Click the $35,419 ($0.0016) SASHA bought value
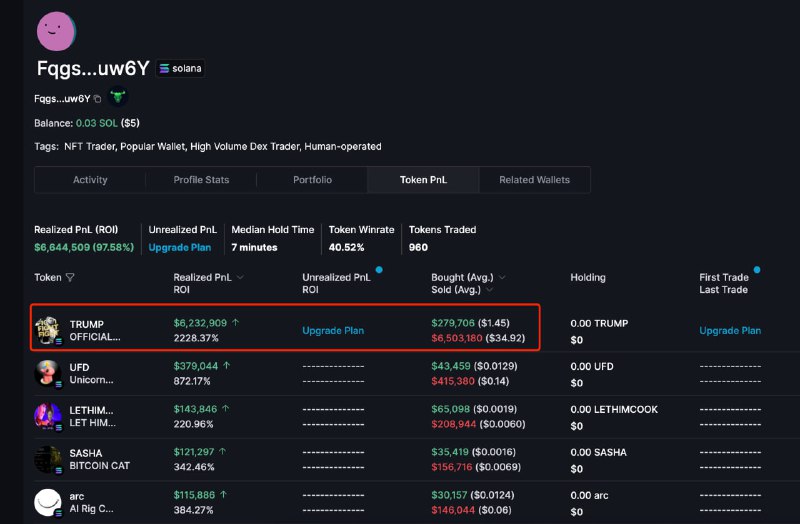The image size is (800, 524). click(473, 452)
